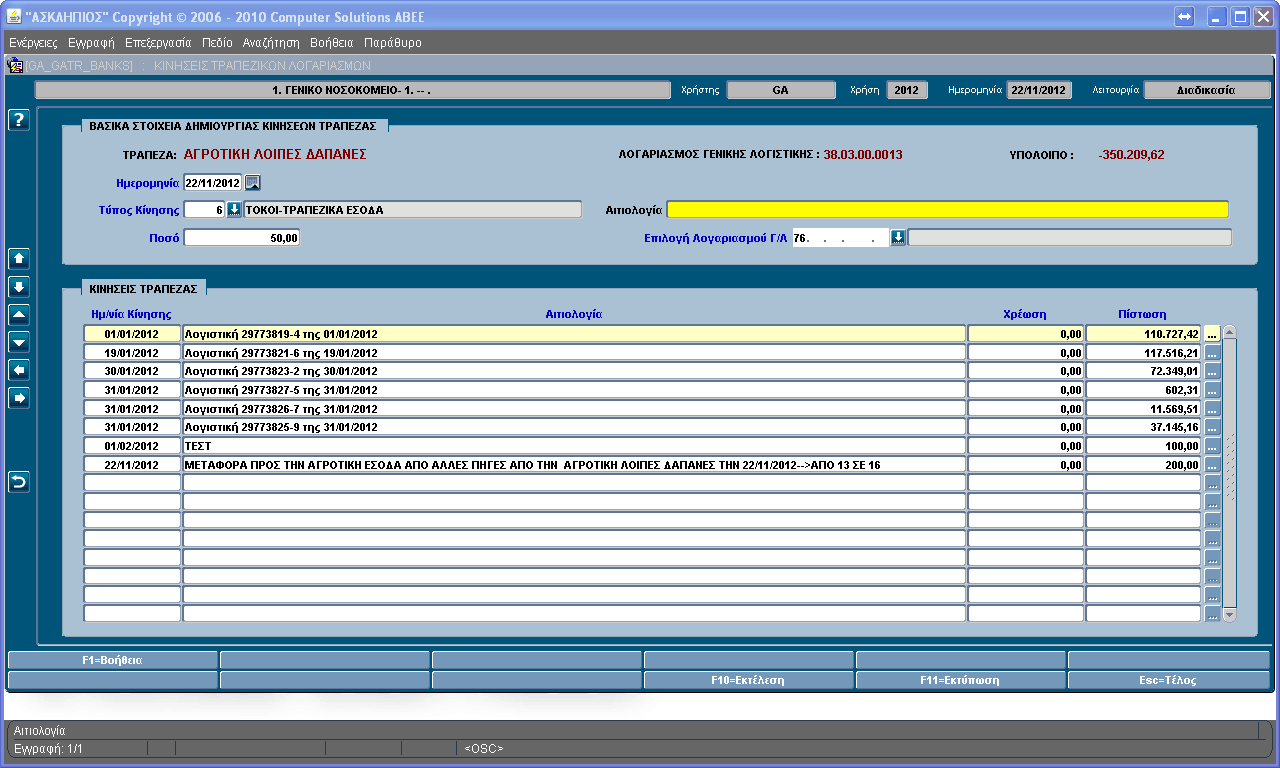Open the Αναζήτηση menu

pyautogui.click(x=271, y=43)
